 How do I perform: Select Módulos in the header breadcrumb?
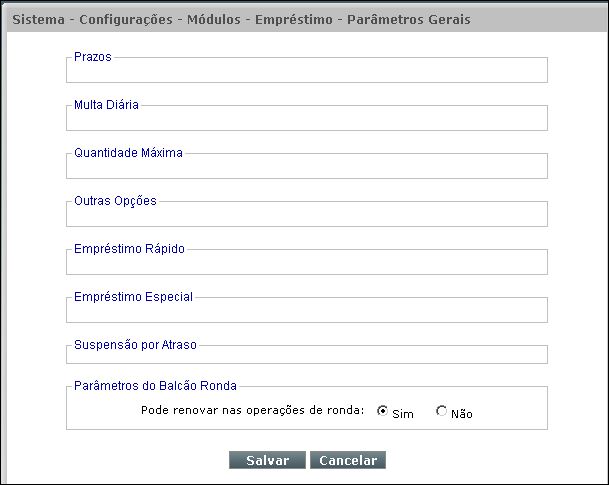click(214, 19)
